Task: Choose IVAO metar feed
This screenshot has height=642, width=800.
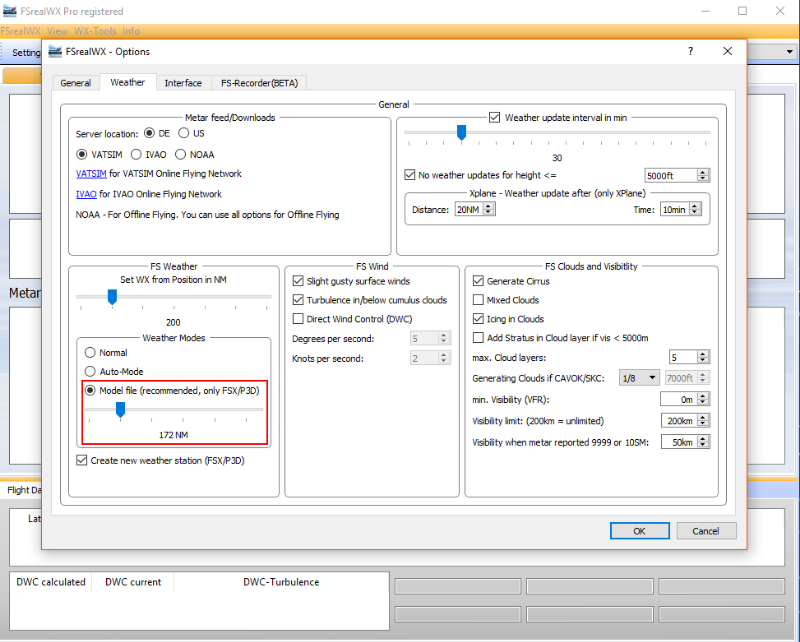Action: pos(136,154)
